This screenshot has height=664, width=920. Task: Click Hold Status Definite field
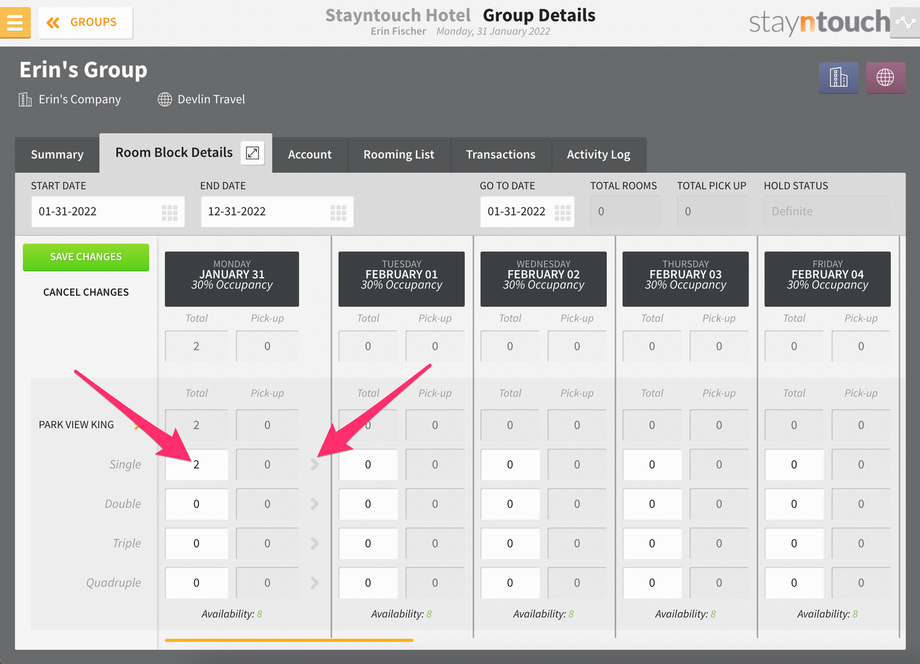coord(827,212)
